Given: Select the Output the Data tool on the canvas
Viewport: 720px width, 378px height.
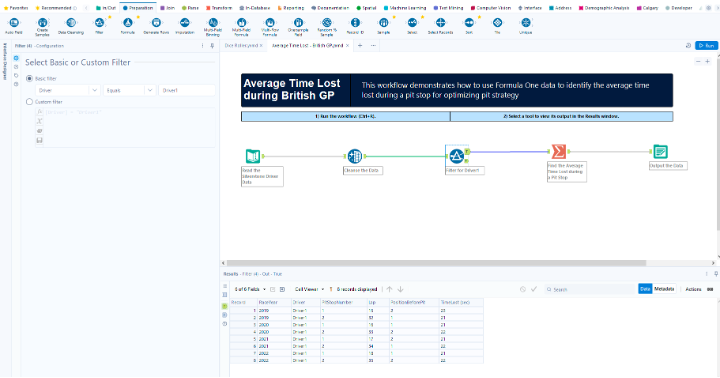Looking at the screenshot, I should click(x=660, y=151).
